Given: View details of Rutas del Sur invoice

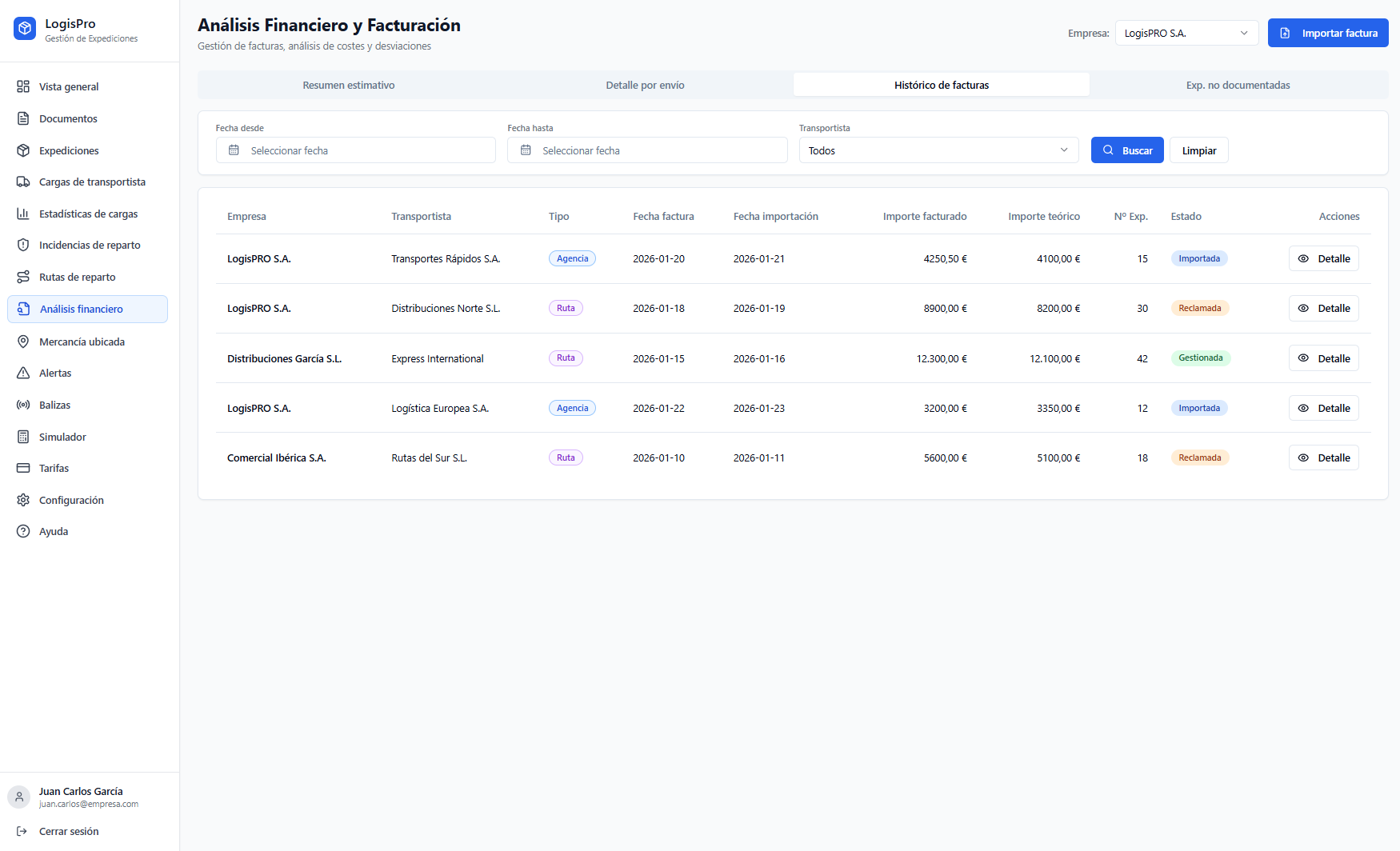Looking at the screenshot, I should (1323, 457).
